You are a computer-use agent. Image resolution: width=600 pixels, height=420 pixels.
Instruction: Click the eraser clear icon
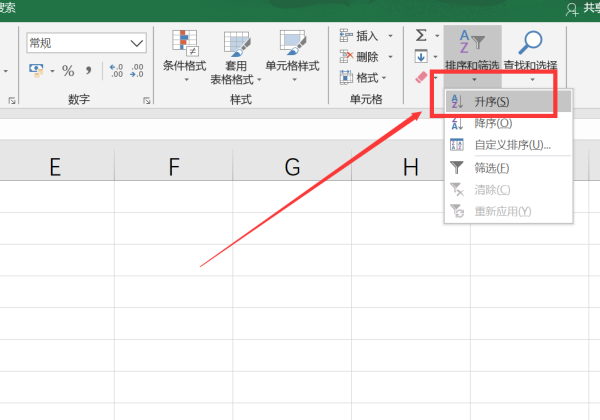click(421, 77)
